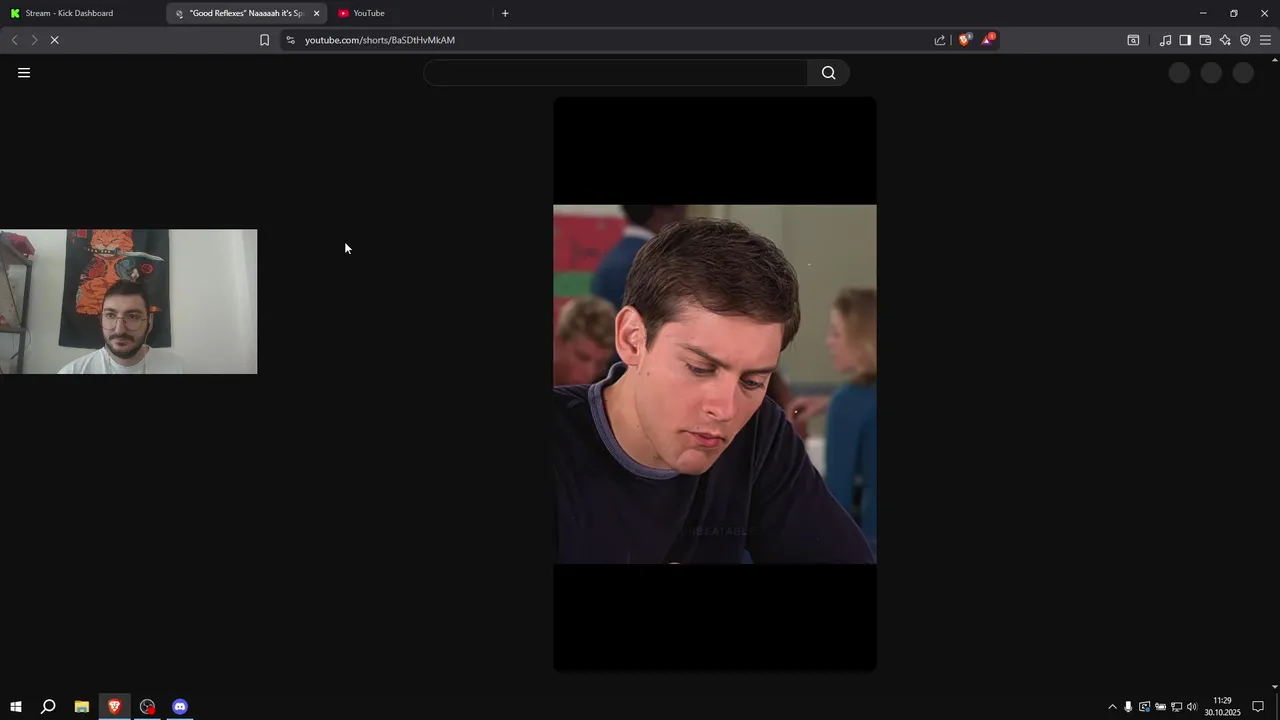Open the volume speaker tray icon
The height and width of the screenshot is (720, 1280).
[1192, 707]
